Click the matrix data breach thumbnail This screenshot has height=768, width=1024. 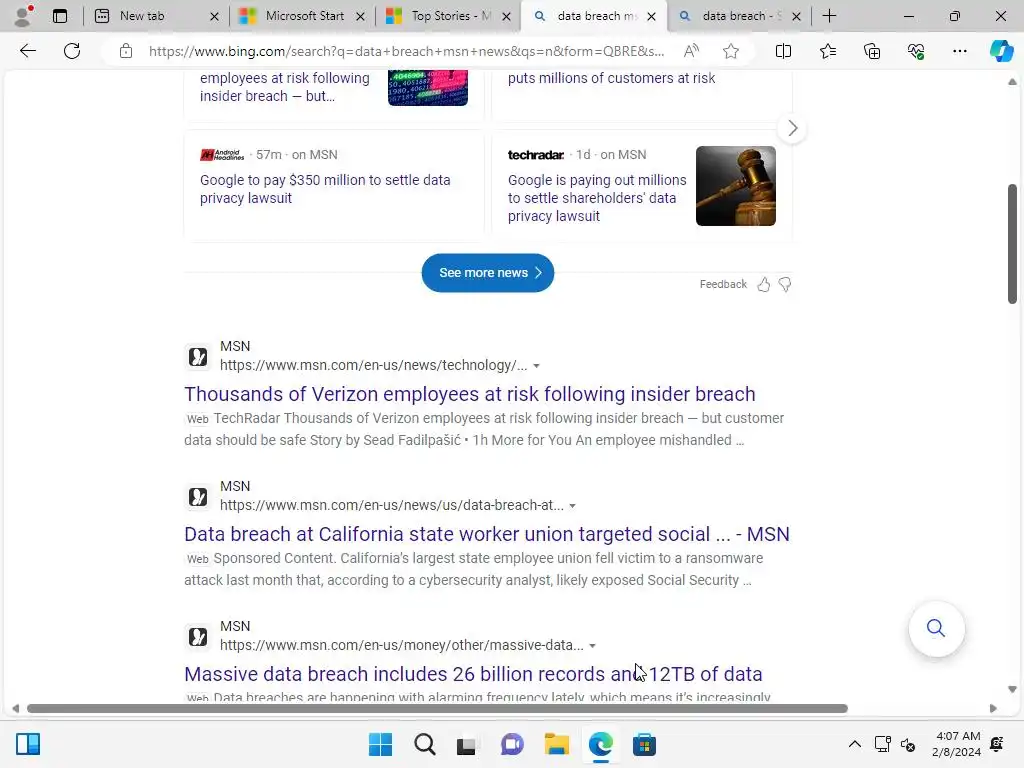pos(428,88)
